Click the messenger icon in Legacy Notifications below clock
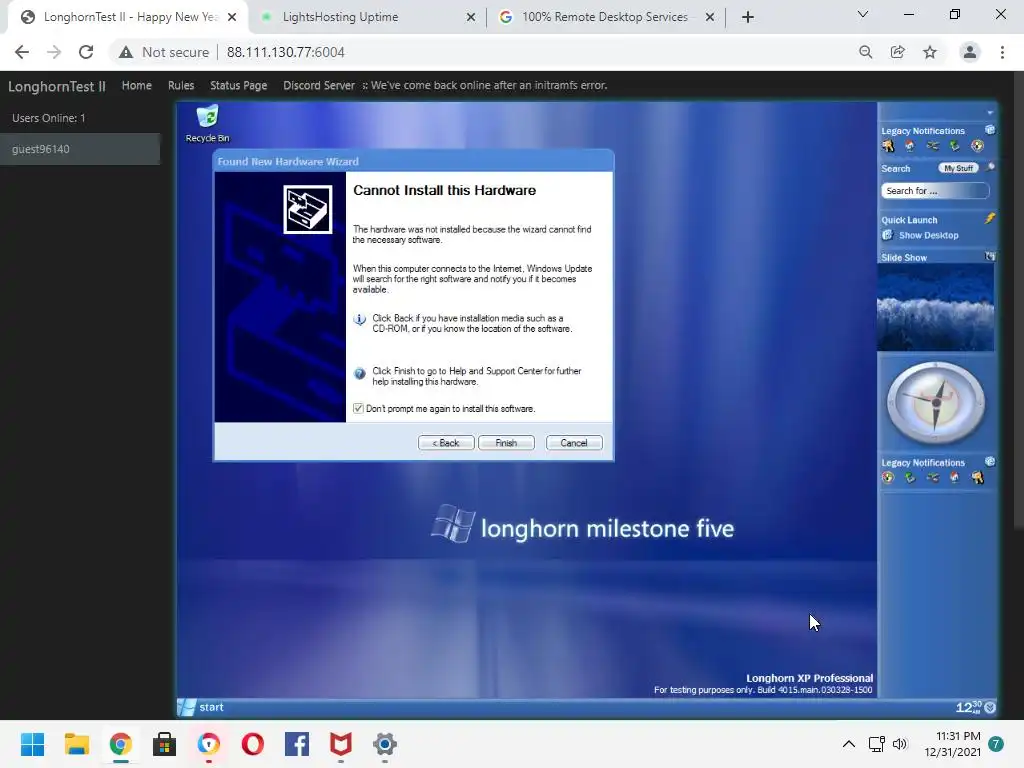This screenshot has width=1024, height=768. click(x=955, y=477)
